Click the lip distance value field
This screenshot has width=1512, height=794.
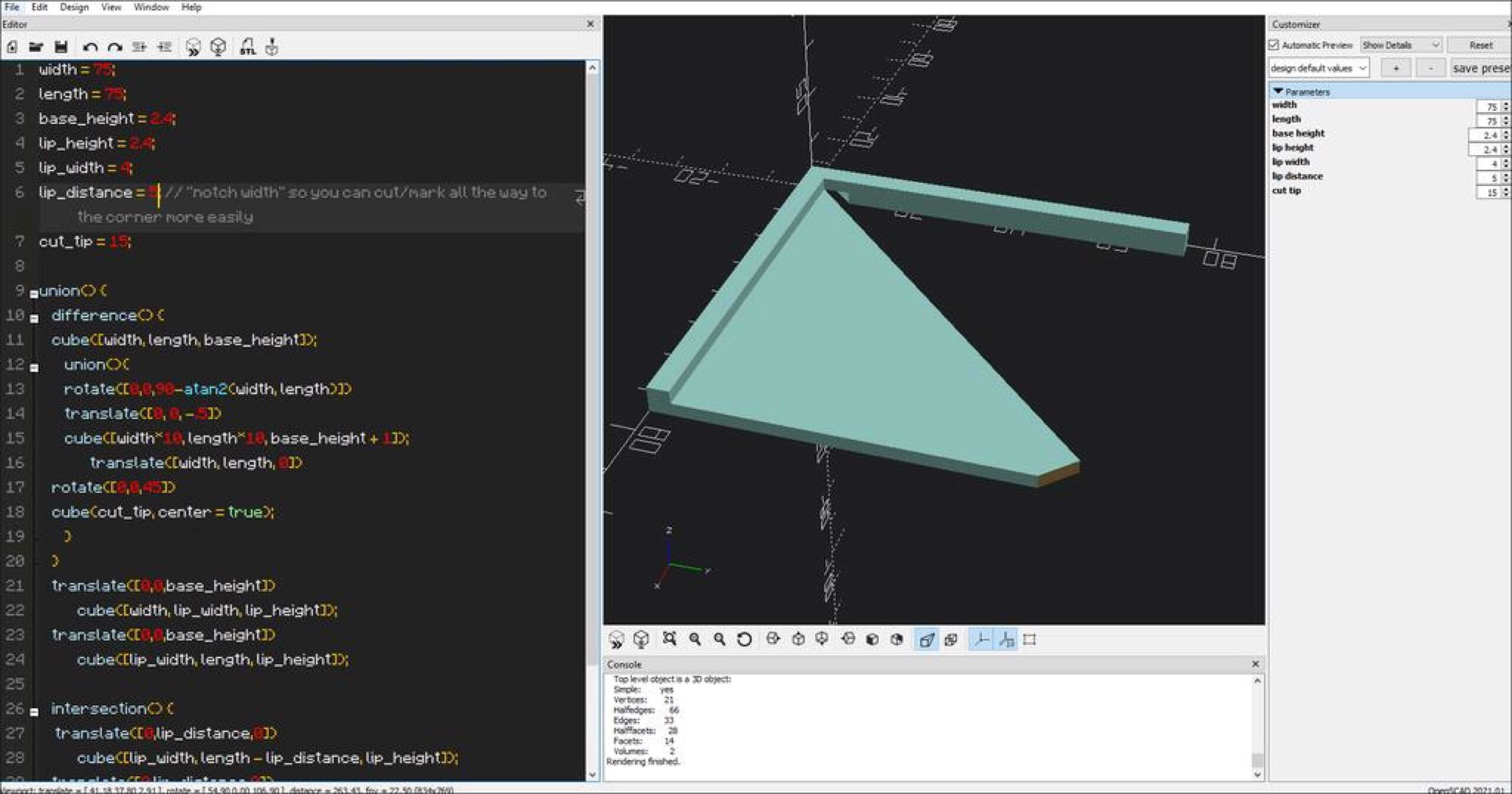(1488, 178)
